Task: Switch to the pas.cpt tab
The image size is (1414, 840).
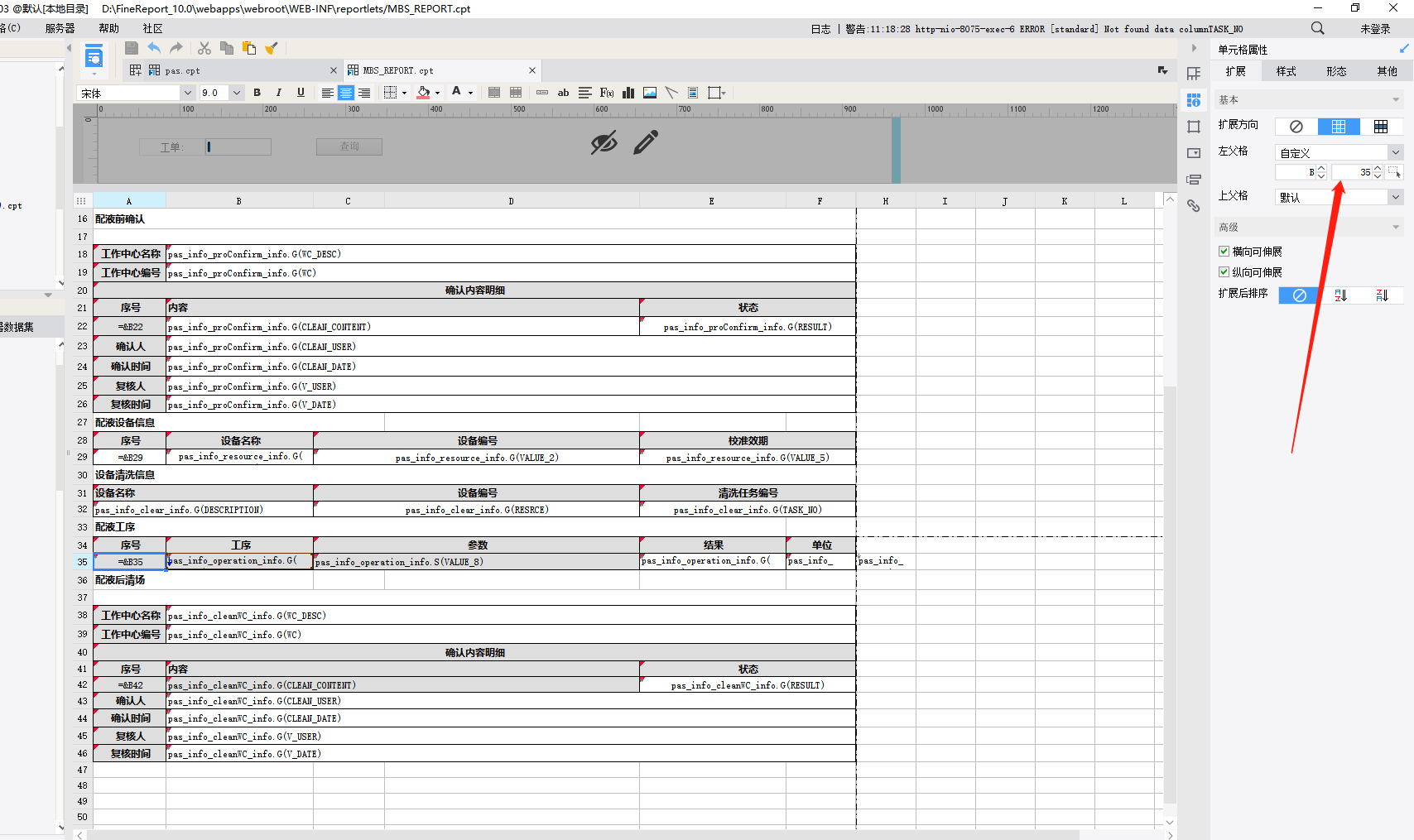Action: click(182, 70)
